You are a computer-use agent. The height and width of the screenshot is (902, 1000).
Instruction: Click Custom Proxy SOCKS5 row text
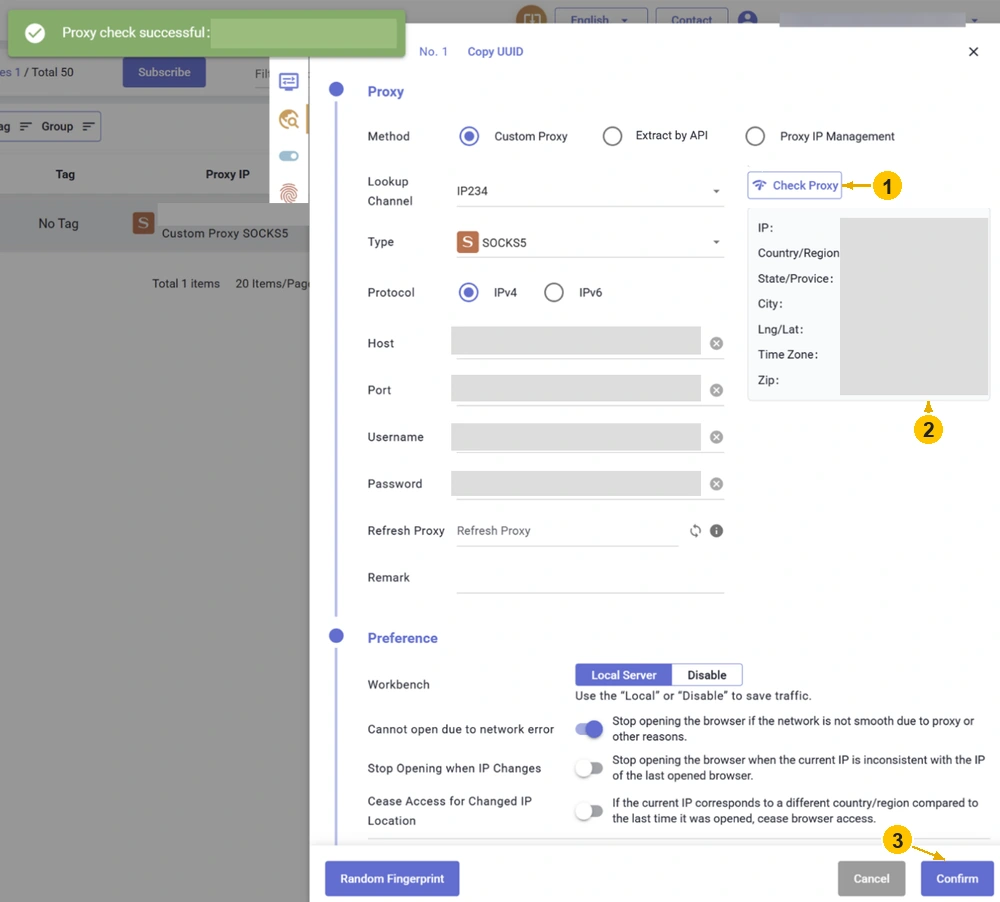click(224, 233)
